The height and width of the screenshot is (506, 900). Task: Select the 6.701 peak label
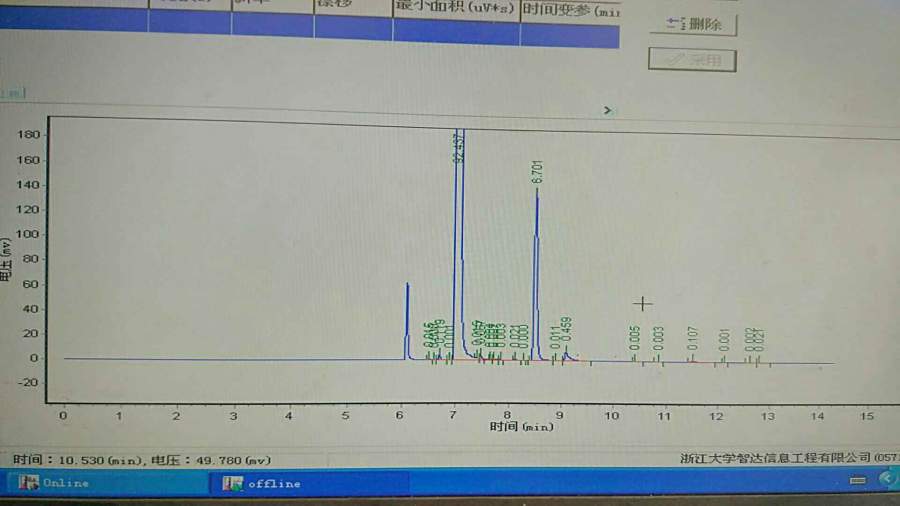pos(537,172)
